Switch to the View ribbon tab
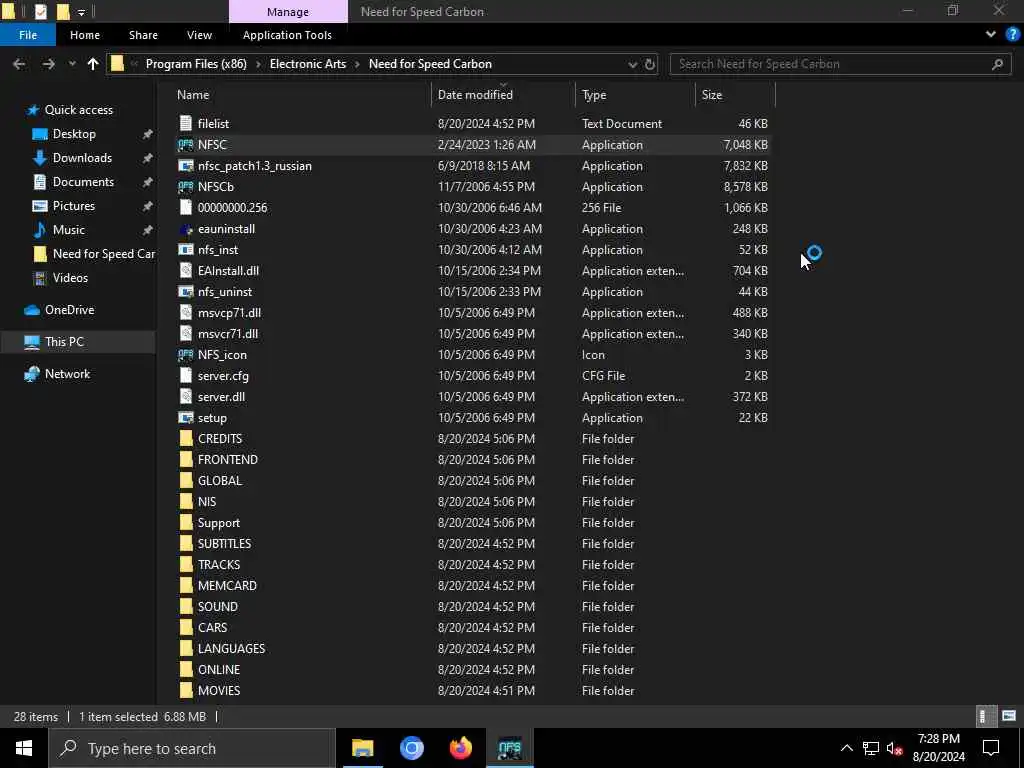The image size is (1024, 768). tap(199, 35)
